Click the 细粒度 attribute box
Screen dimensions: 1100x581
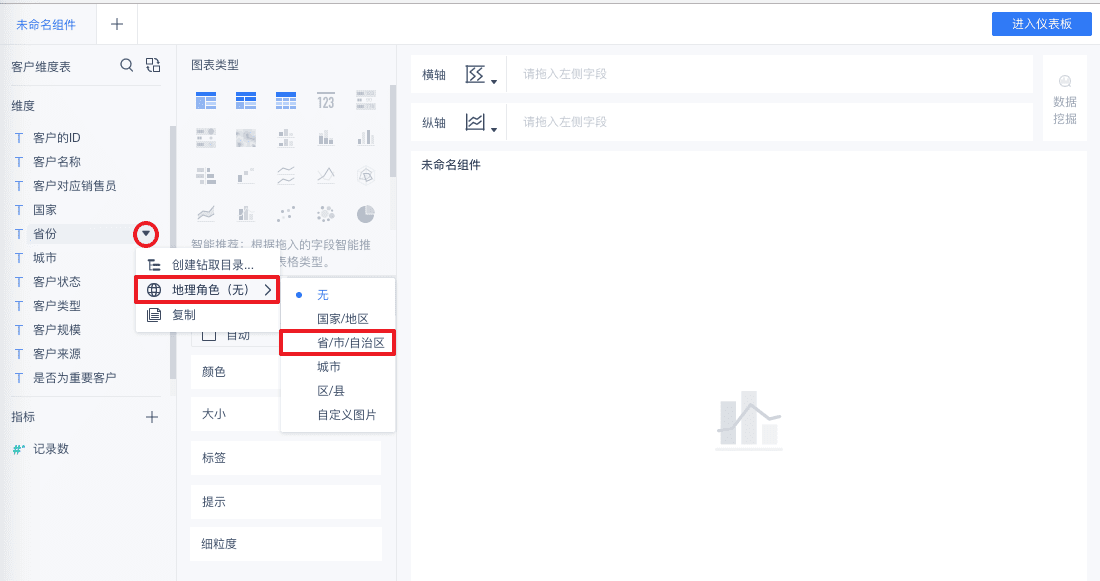286,544
